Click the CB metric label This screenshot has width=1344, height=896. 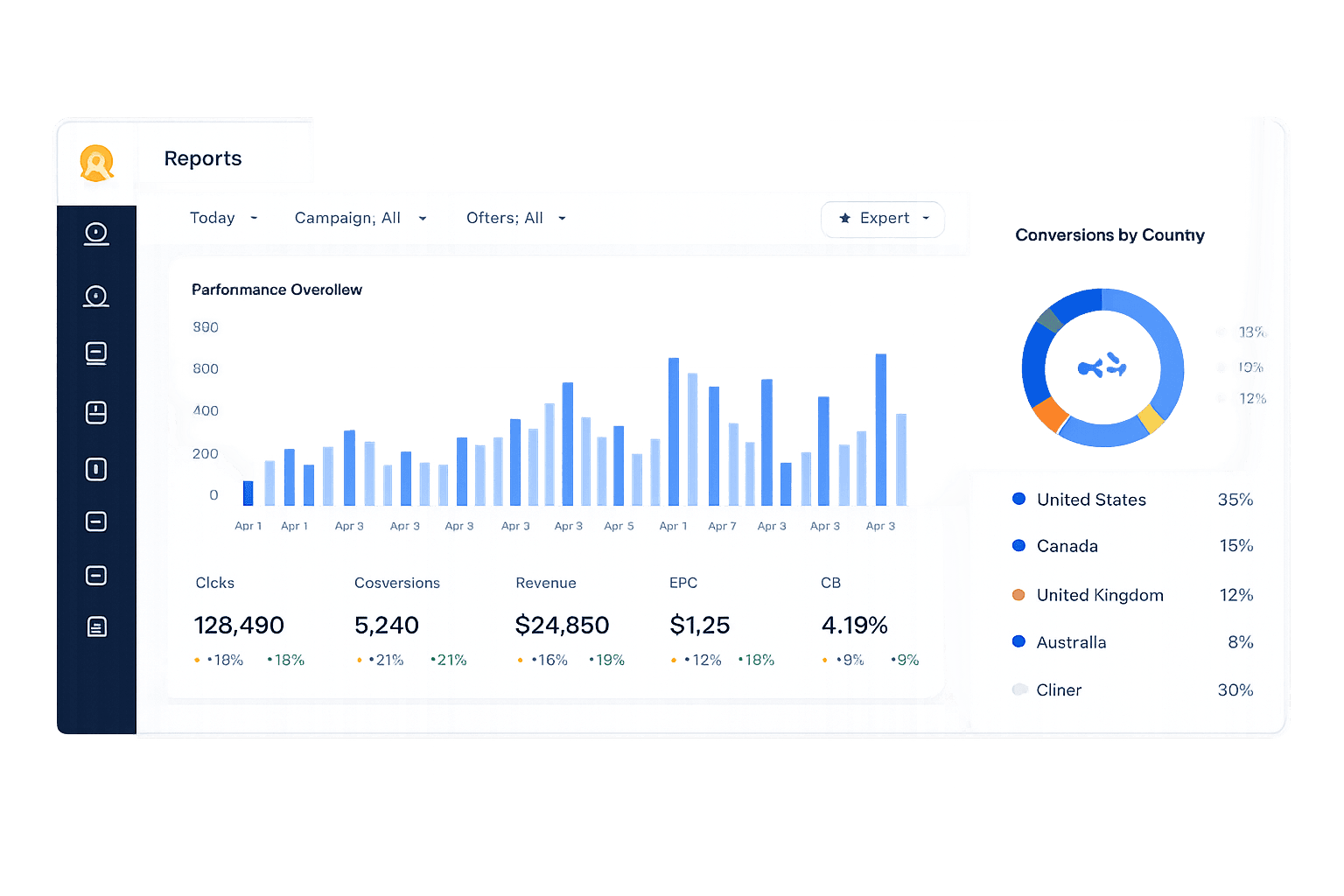[831, 583]
